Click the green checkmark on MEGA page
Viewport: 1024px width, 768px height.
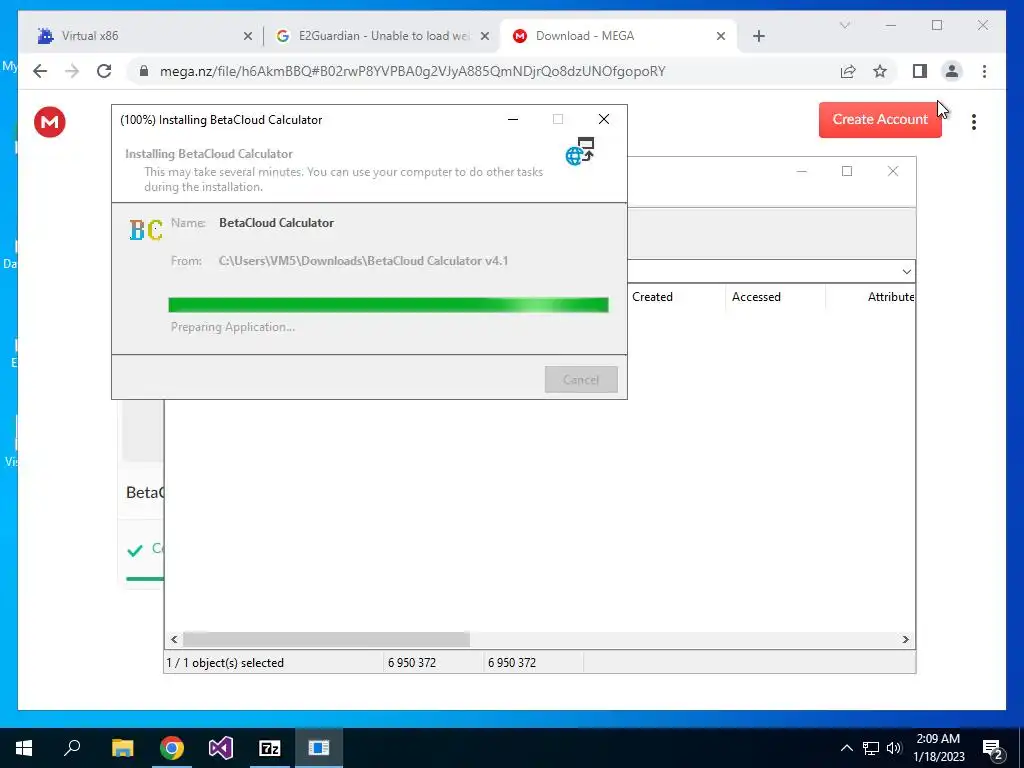coord(135,550)
